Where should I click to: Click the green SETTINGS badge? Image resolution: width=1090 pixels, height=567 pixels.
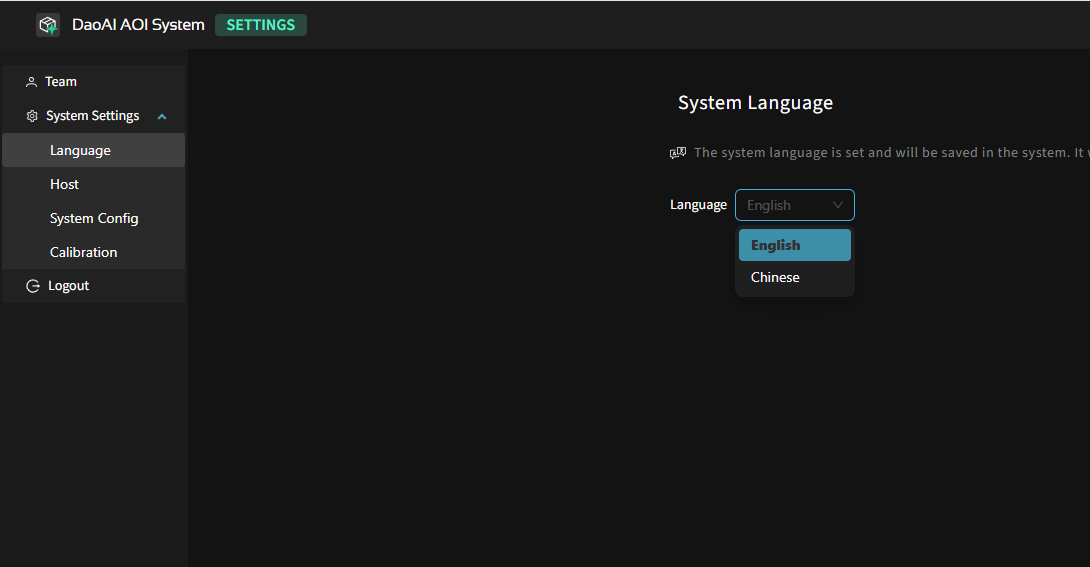tap(261, 25)
